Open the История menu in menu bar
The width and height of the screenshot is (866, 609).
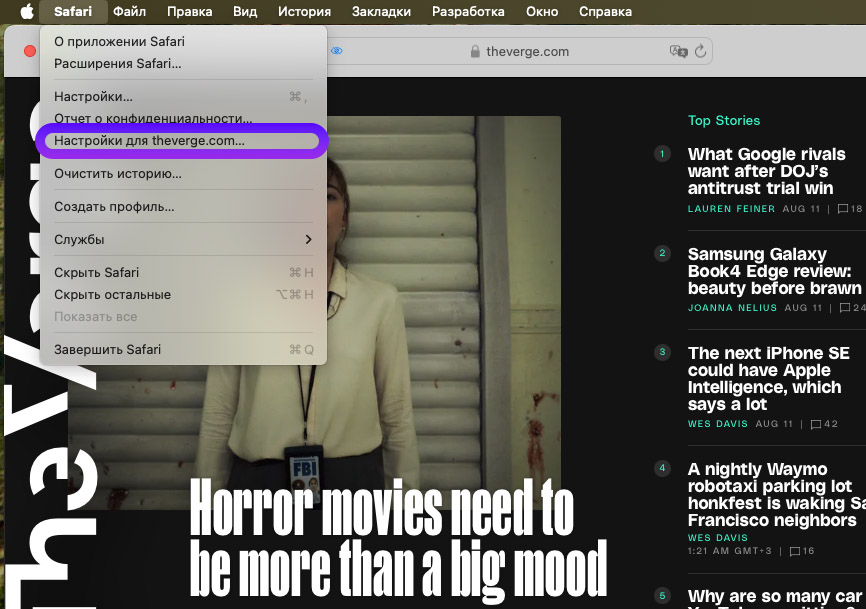pyautogui.click(x=304, y=12)
